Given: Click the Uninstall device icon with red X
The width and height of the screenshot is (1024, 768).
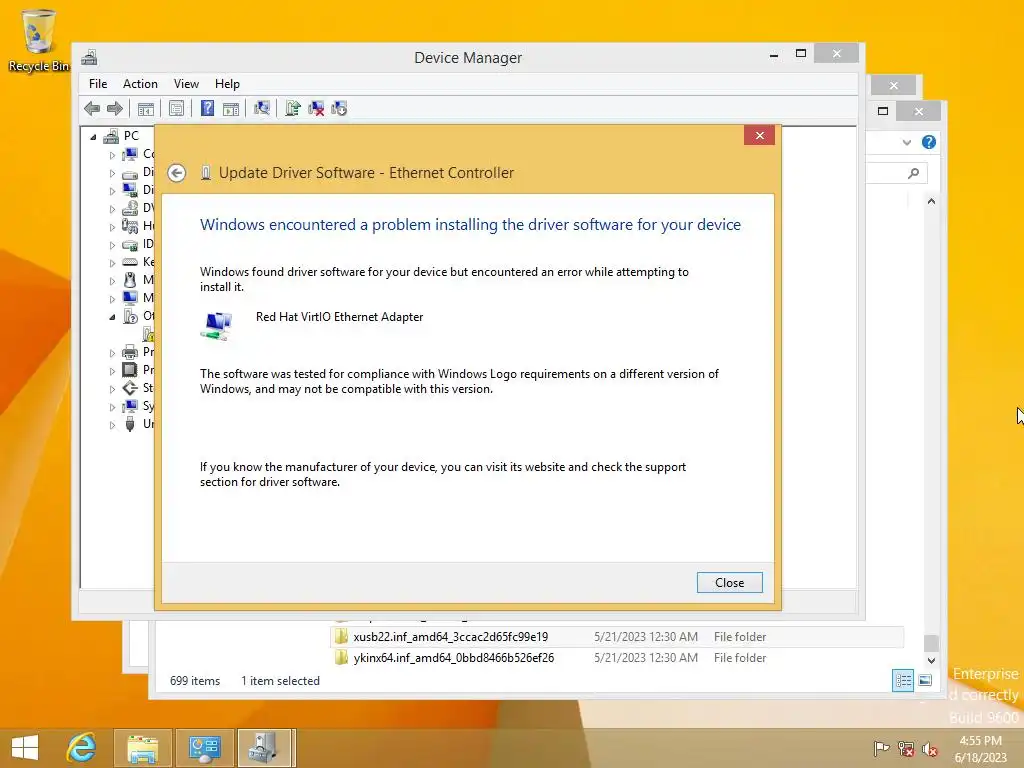Looking at the screenshot, I should pos(316,108).
